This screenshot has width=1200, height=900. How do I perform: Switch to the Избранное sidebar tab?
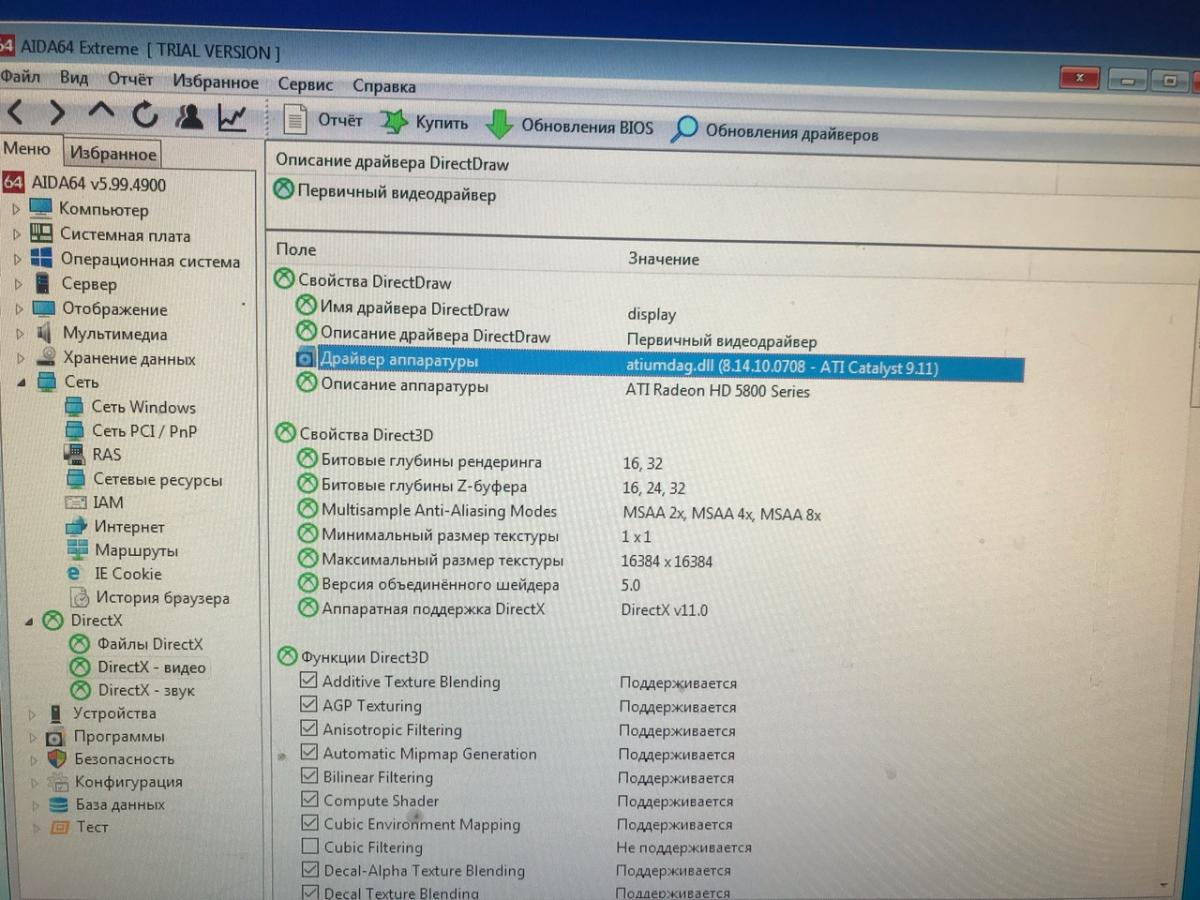click(113, 153)
